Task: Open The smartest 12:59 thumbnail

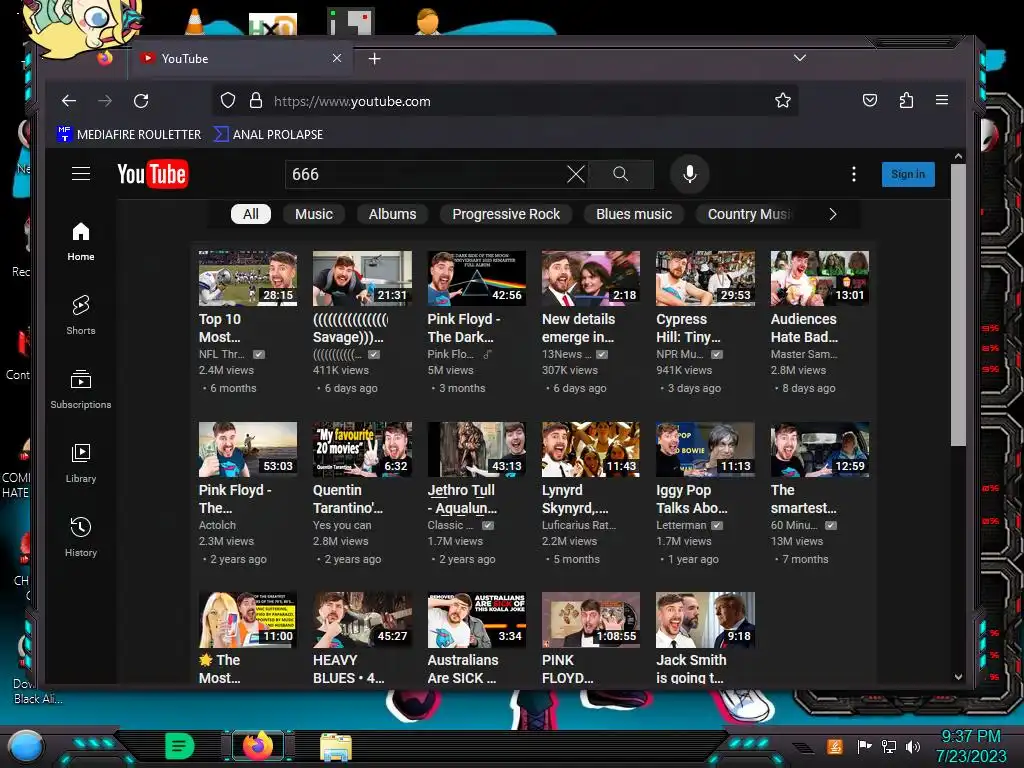Action: pyautogui.click(x=820, y=449)
